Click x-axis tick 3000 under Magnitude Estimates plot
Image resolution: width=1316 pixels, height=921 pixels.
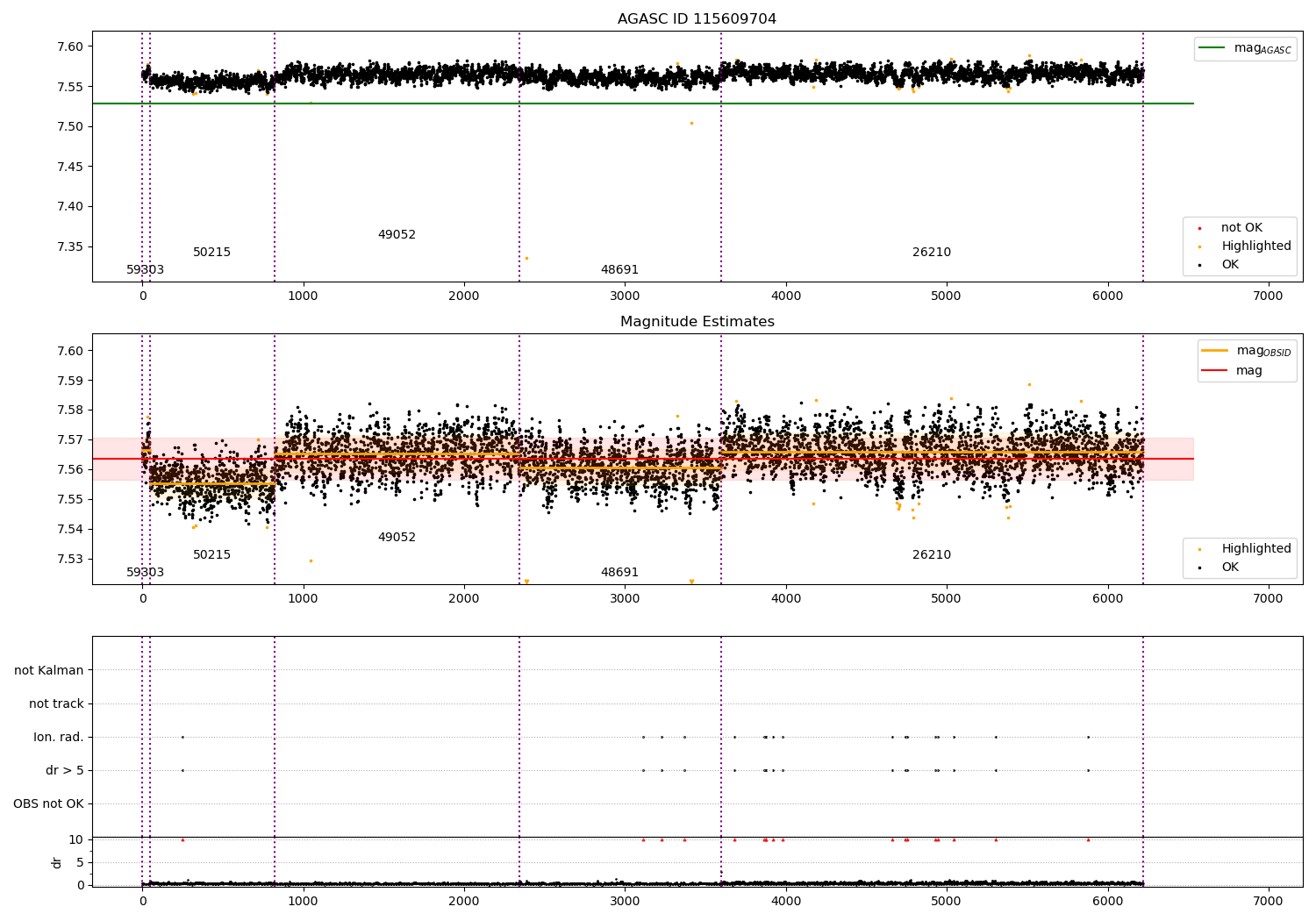click(625, 599)
